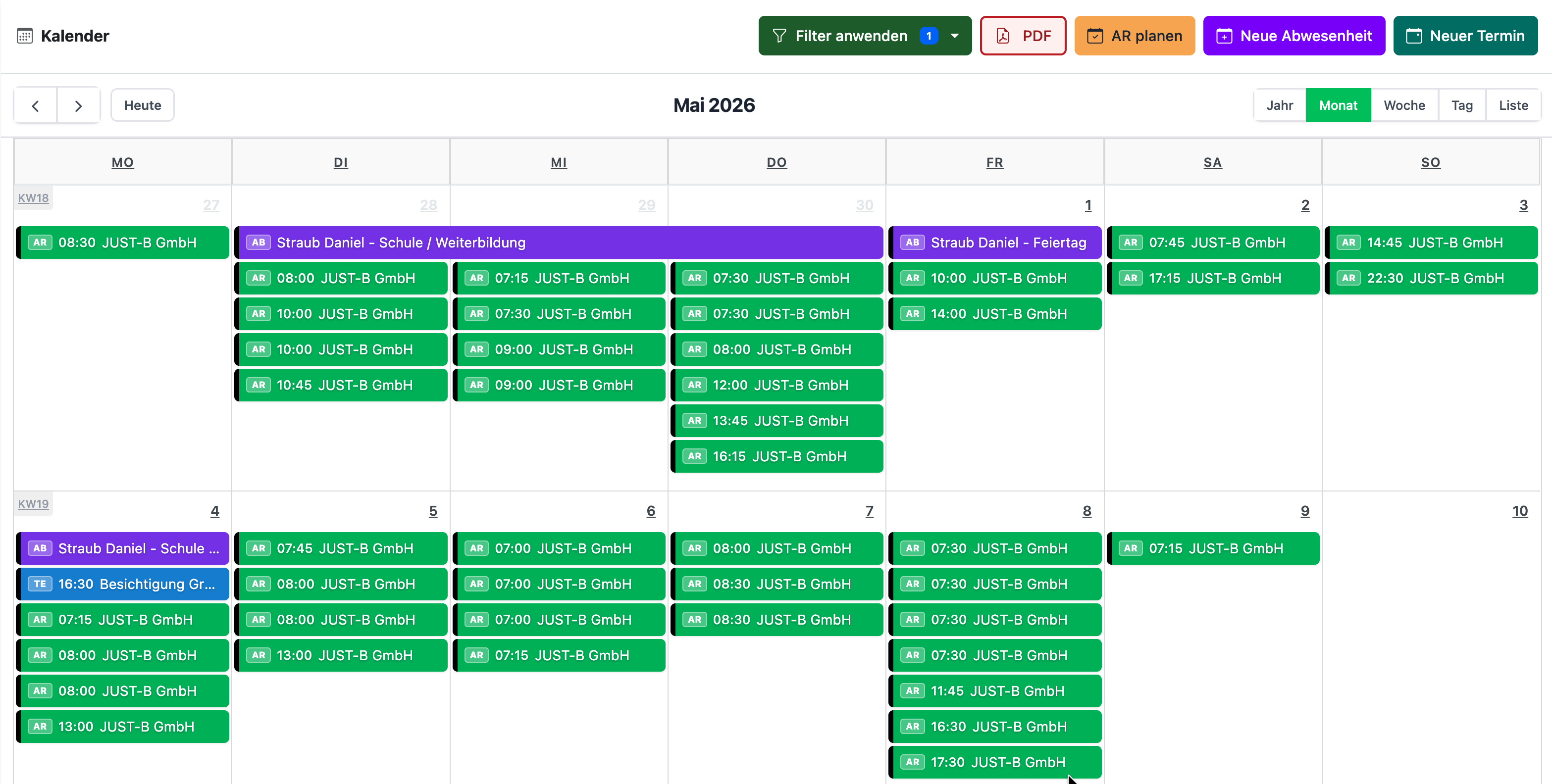
Task: Click the MO column header
Action: 122,162
